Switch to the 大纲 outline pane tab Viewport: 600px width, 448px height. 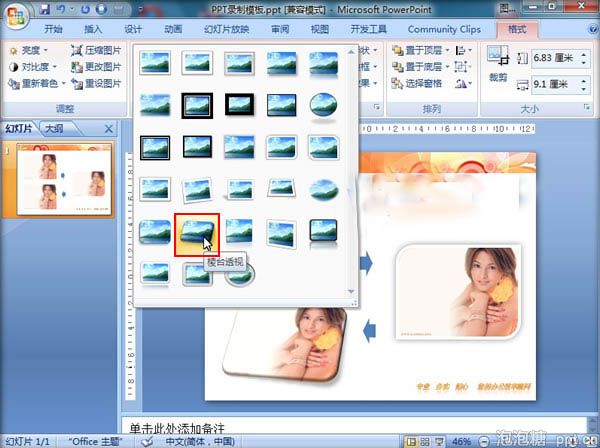tap(55, 129)
